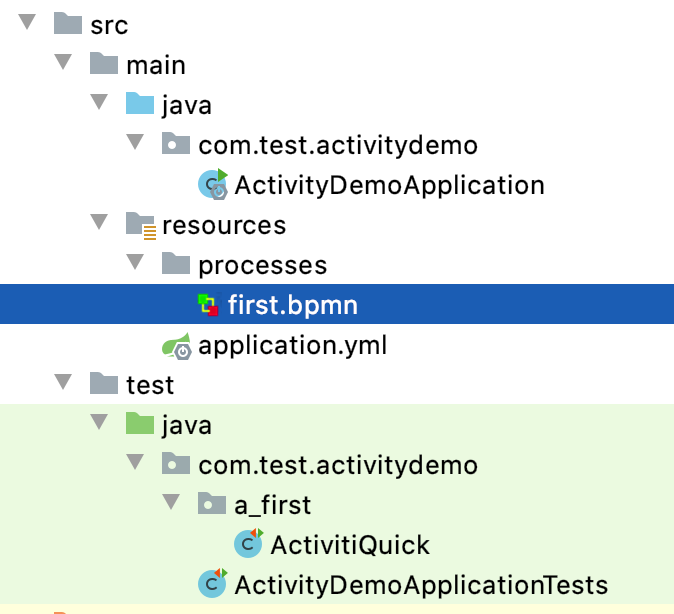Select ActivityDemoApplicationTests in the tree
Viewport: 674px width, 614px height.
(x=420, y=584)
